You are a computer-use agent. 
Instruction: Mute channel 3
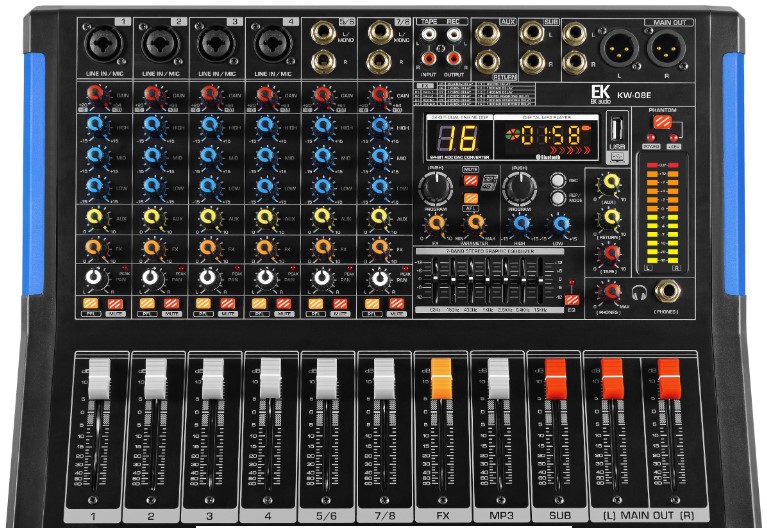point(227,303)
